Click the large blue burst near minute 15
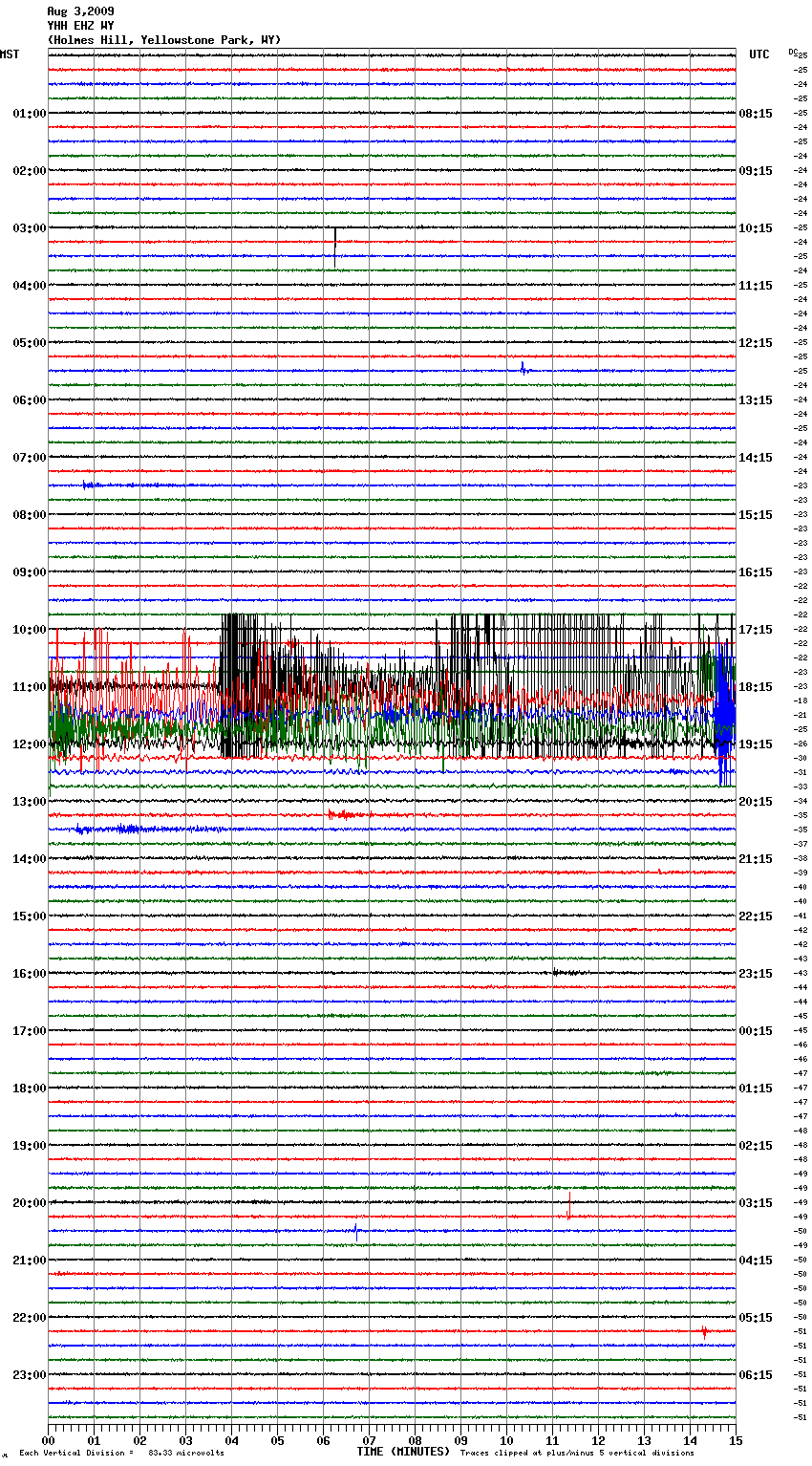This screenshot has width=812, height=1466. point(725,714)
